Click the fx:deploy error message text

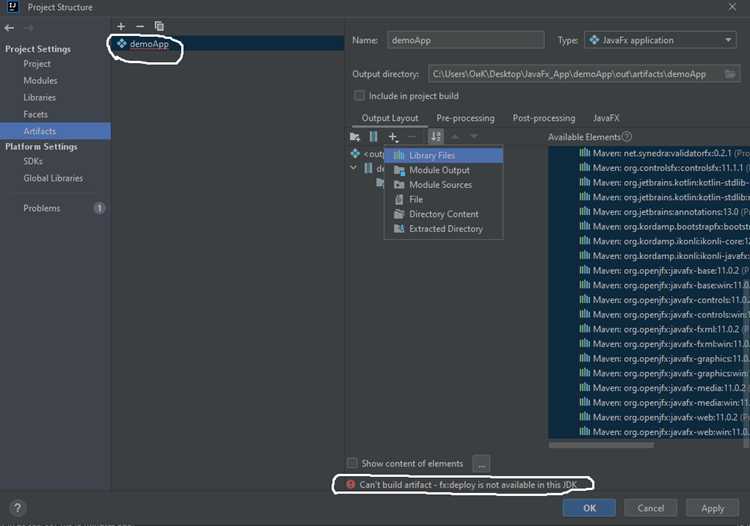click(468, 484)
